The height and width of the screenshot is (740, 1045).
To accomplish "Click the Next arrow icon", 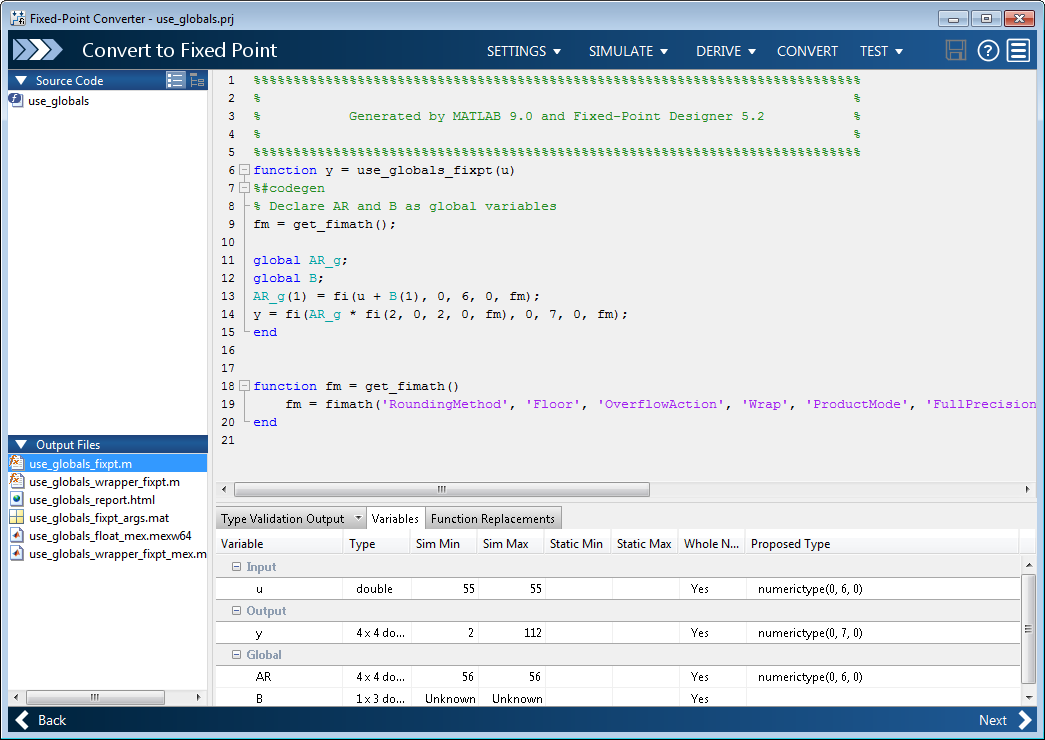I will (1024, 720).
